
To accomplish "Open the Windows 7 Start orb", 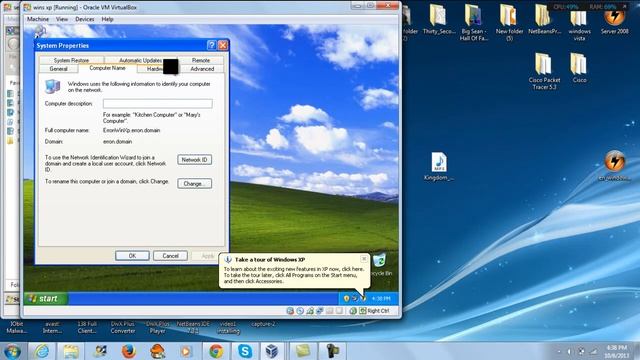I will point(12,351).
